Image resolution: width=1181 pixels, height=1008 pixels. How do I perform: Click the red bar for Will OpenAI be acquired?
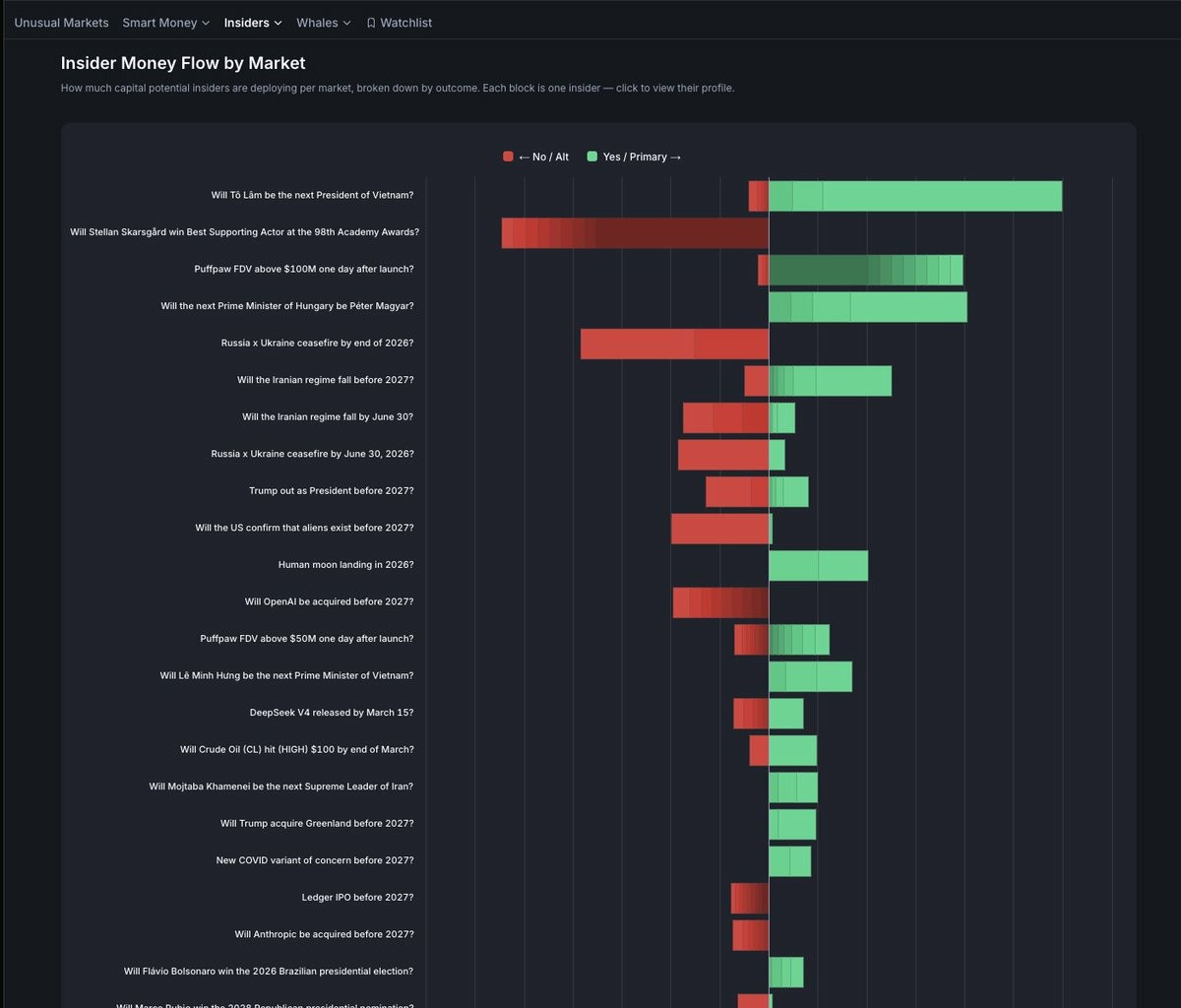(720, 602)
